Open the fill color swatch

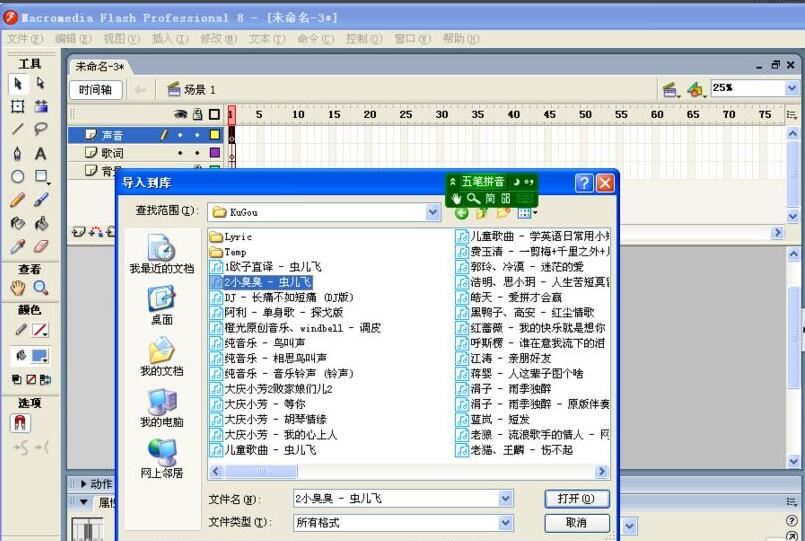40,356
